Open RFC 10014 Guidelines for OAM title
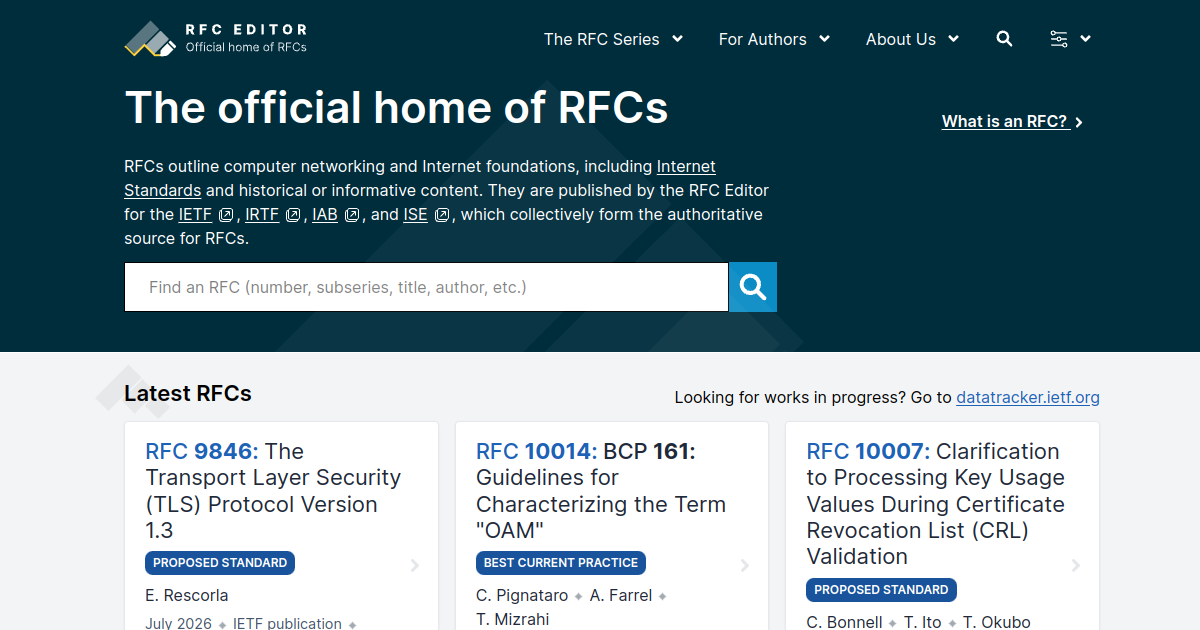Viewport: 1200px width, 630px height. pos(601,491)
